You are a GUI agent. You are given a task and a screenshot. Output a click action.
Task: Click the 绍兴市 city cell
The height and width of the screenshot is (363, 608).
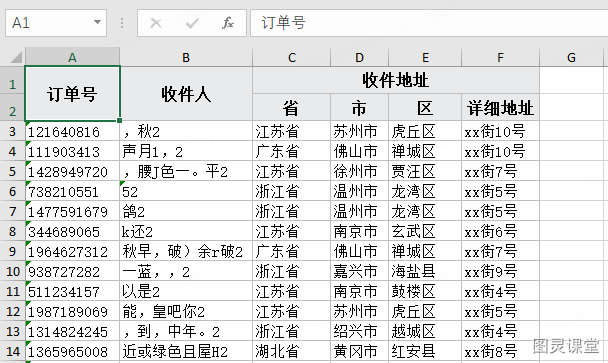[359, 331]
